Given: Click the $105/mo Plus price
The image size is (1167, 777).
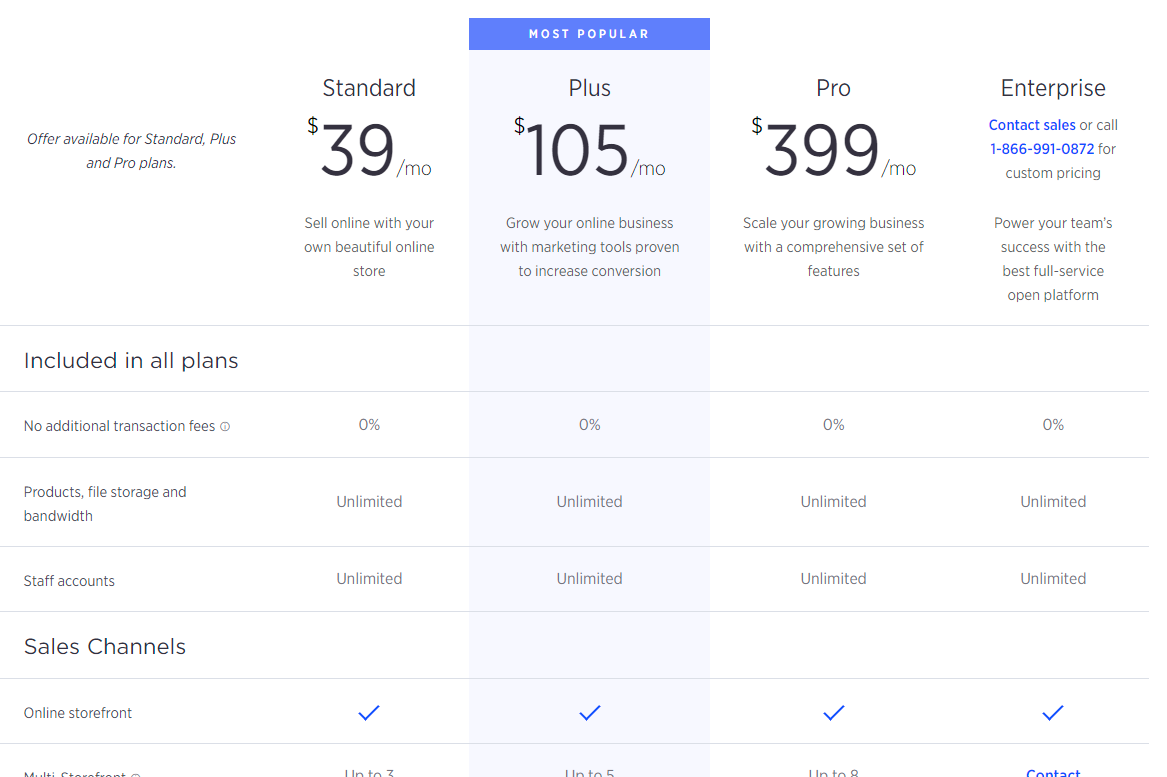Looking at the screenshot, I should [x=589, y=148].
